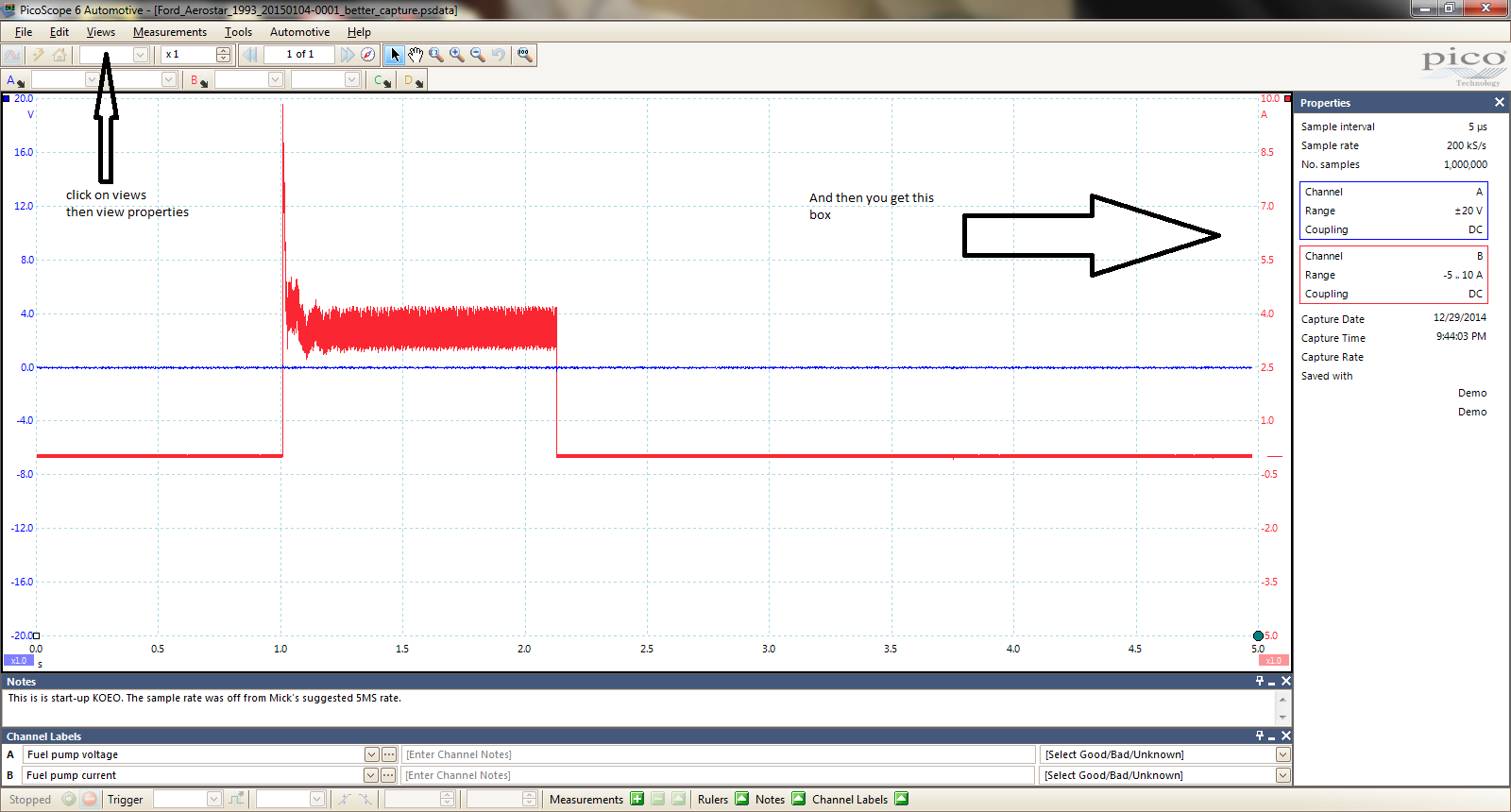Open channel B range dropdown
Image resolution: width=1511 pixels, height=812 pixels.
275,80
